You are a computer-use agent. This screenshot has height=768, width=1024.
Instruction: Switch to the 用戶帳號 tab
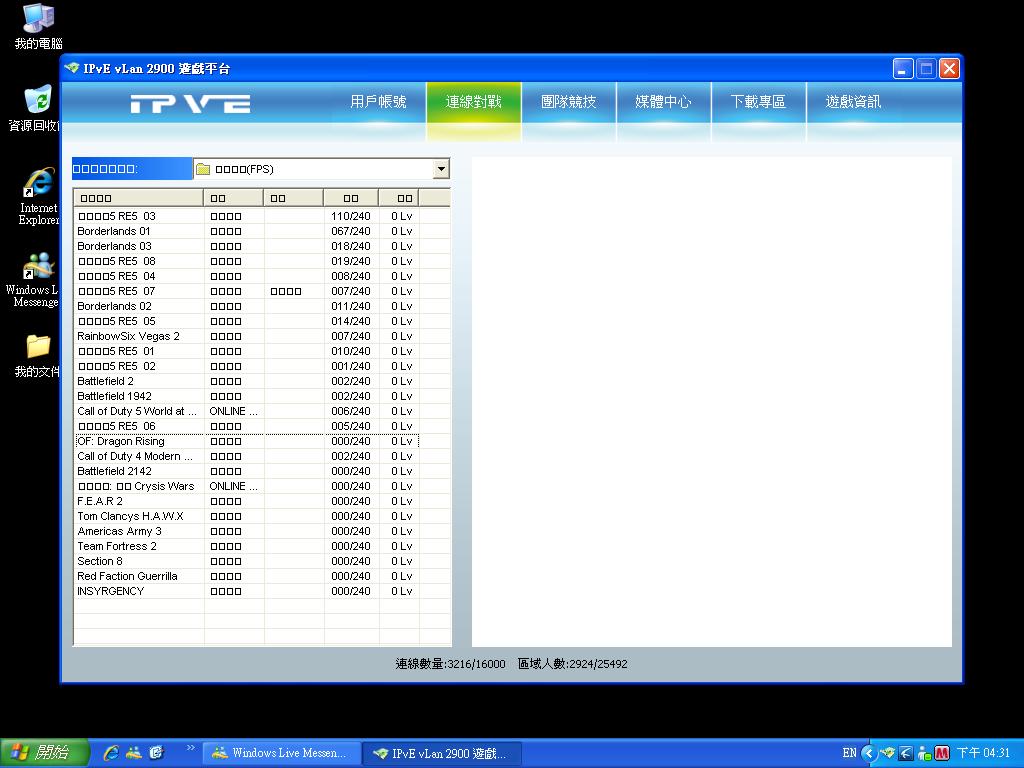pyautogui.click(x=378, y=102)
